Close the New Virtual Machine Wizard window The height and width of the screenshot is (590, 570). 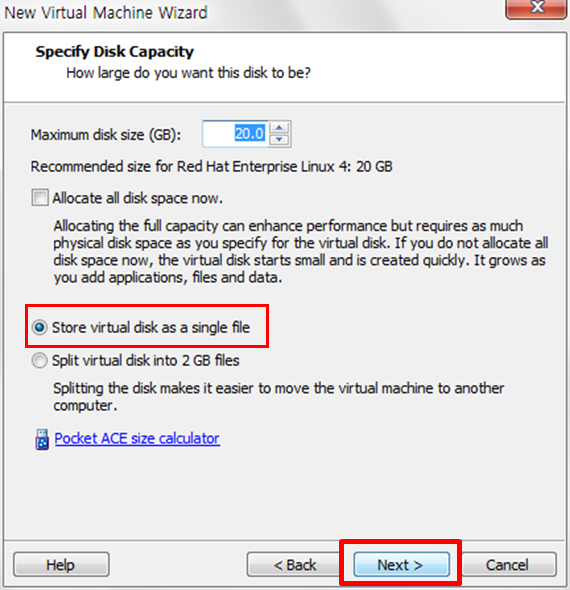536,8
